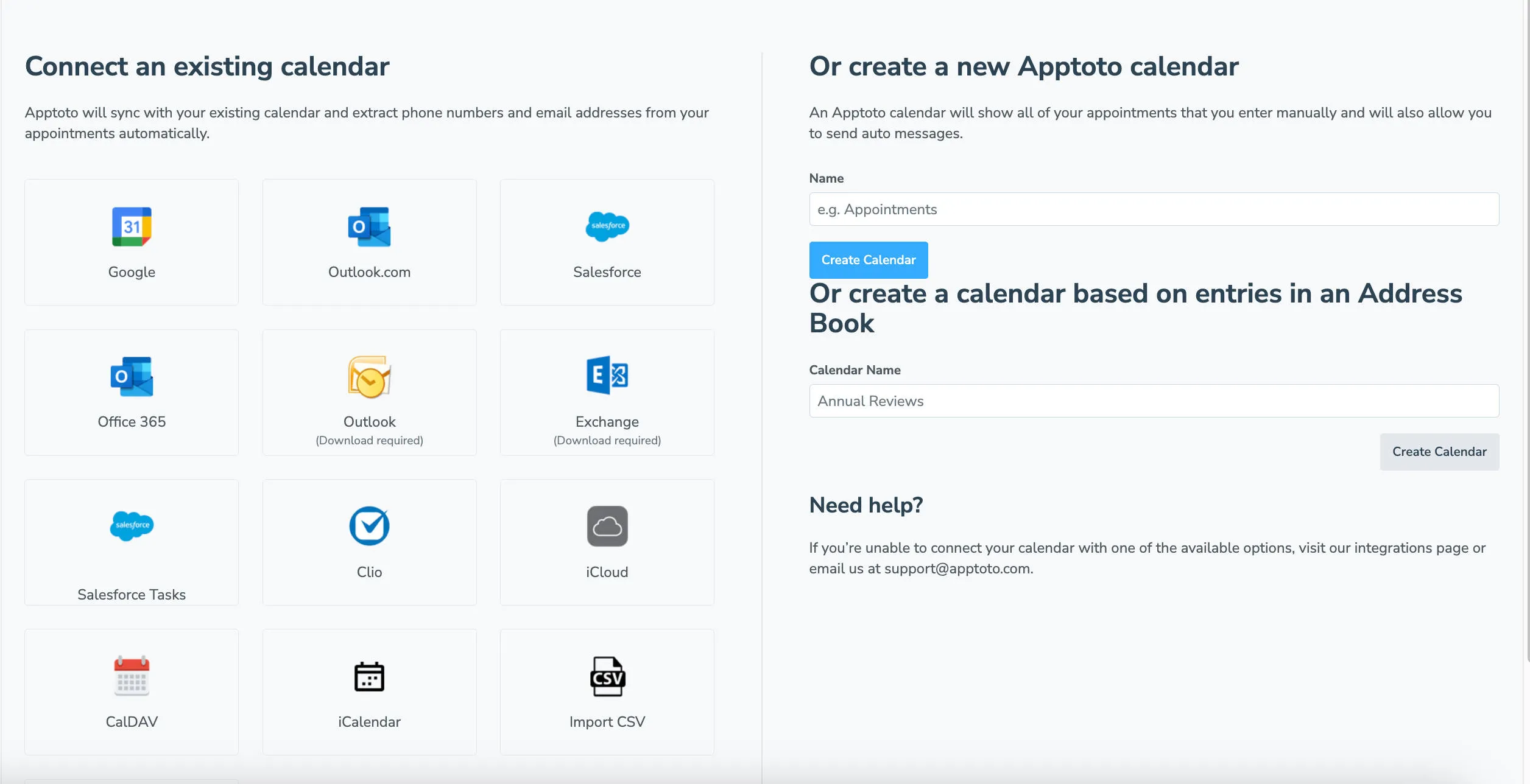Image resolution: width=1530 pixels, height=784 pixels.
Task: Select the Exchange calendar option
Action: click(607, 392)
